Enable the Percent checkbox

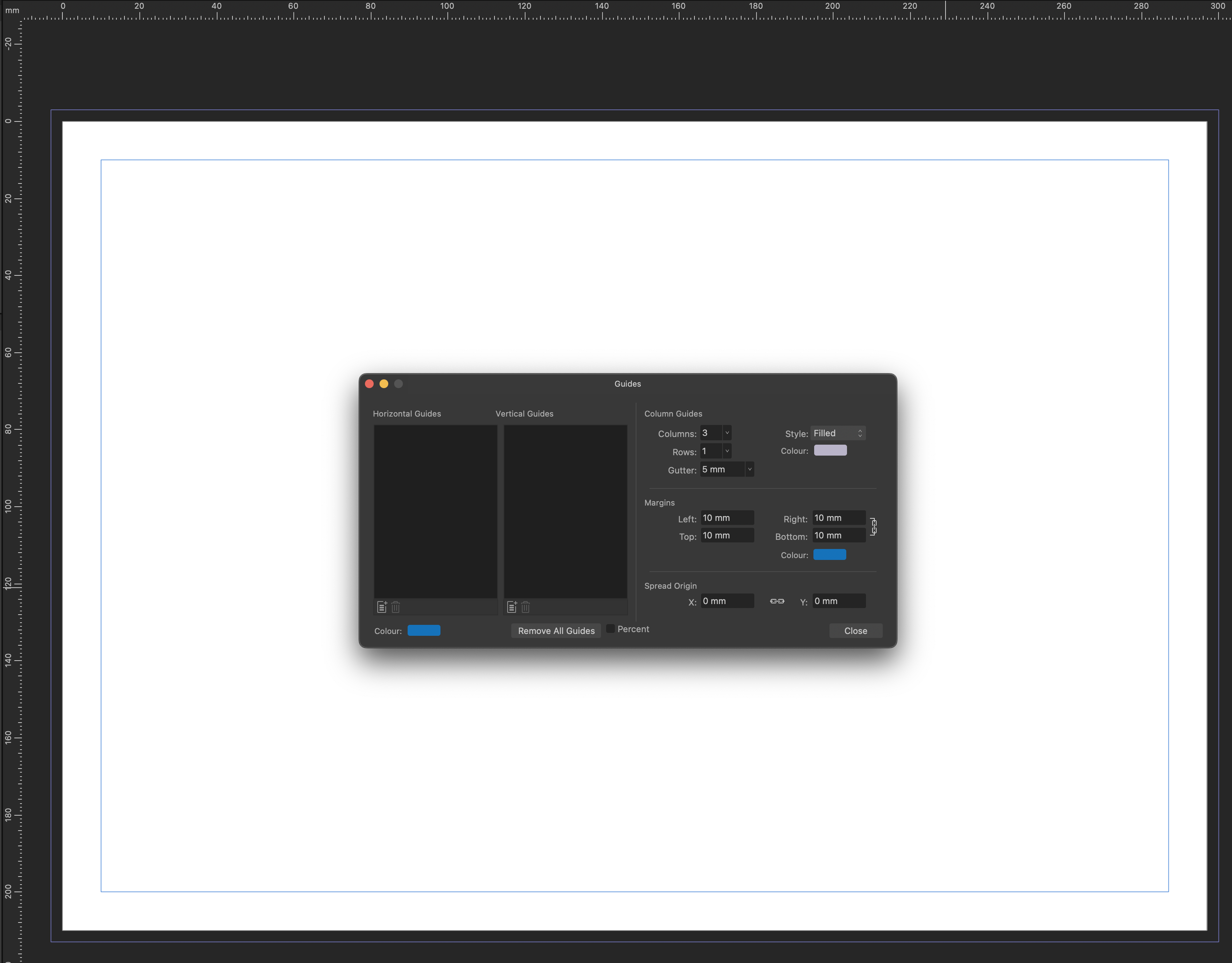(611, 629)
